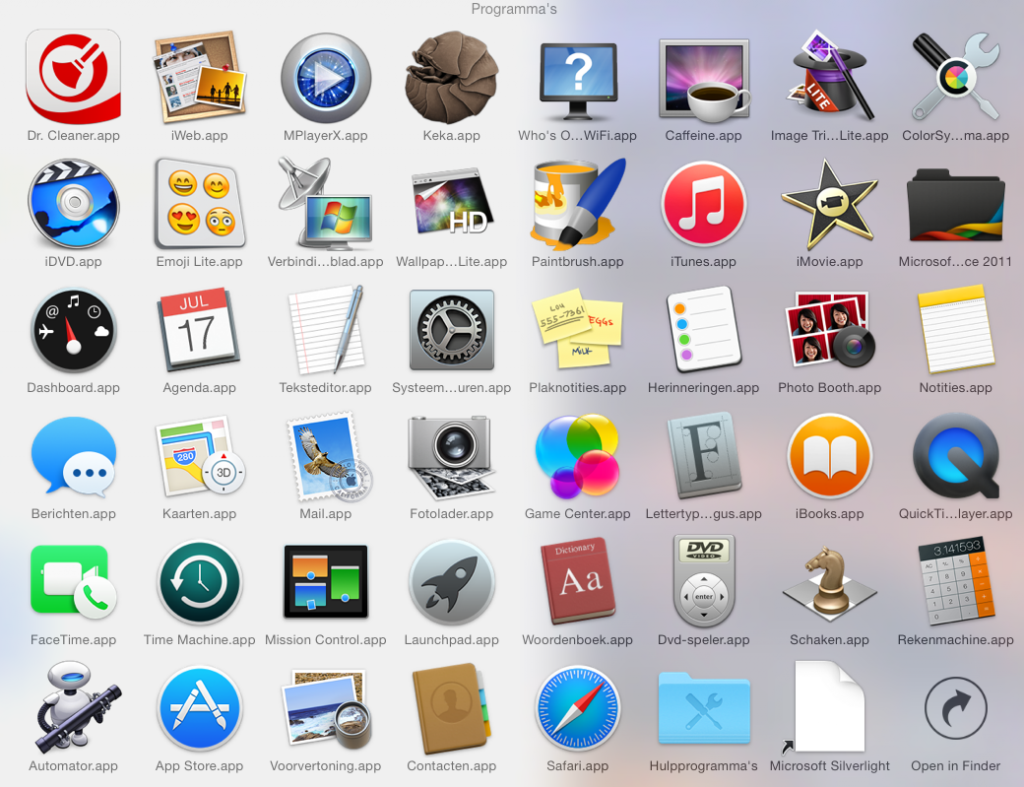
Task: Open iMovie.app
Action: pos(829,204)
